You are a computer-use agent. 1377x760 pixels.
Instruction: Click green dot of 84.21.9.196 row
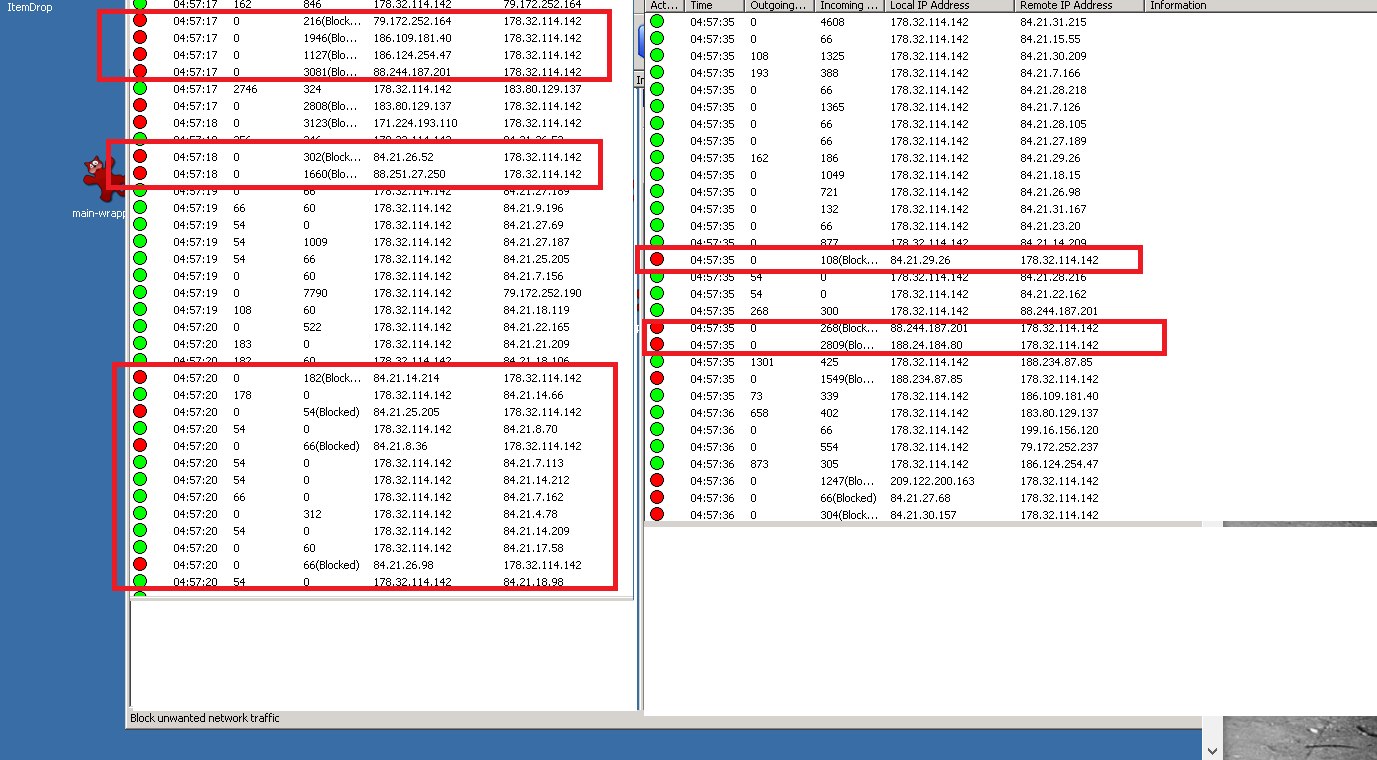tap(140, 207)
